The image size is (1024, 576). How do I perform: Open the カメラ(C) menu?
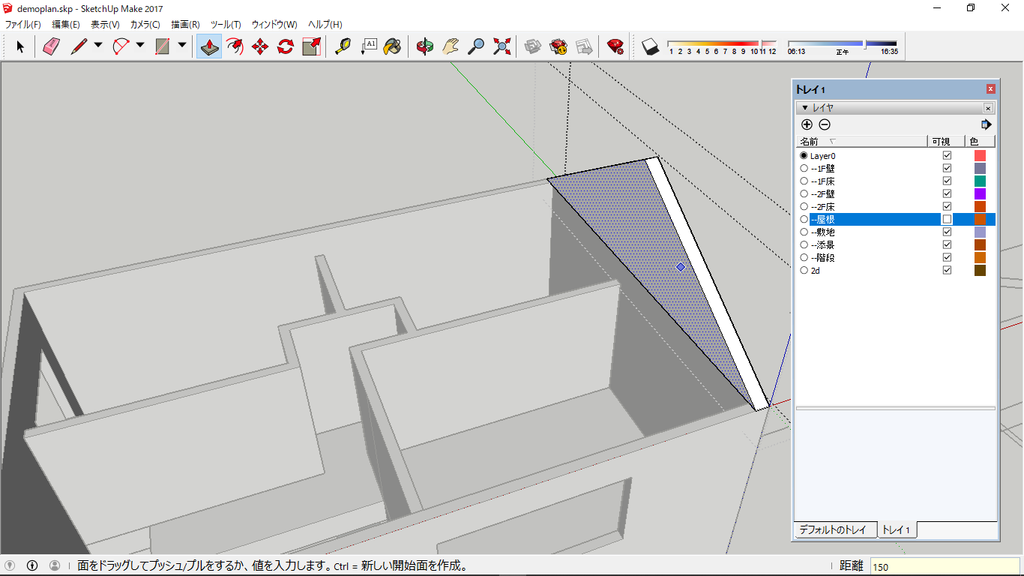pyautogui.click(x=145, y=24)
